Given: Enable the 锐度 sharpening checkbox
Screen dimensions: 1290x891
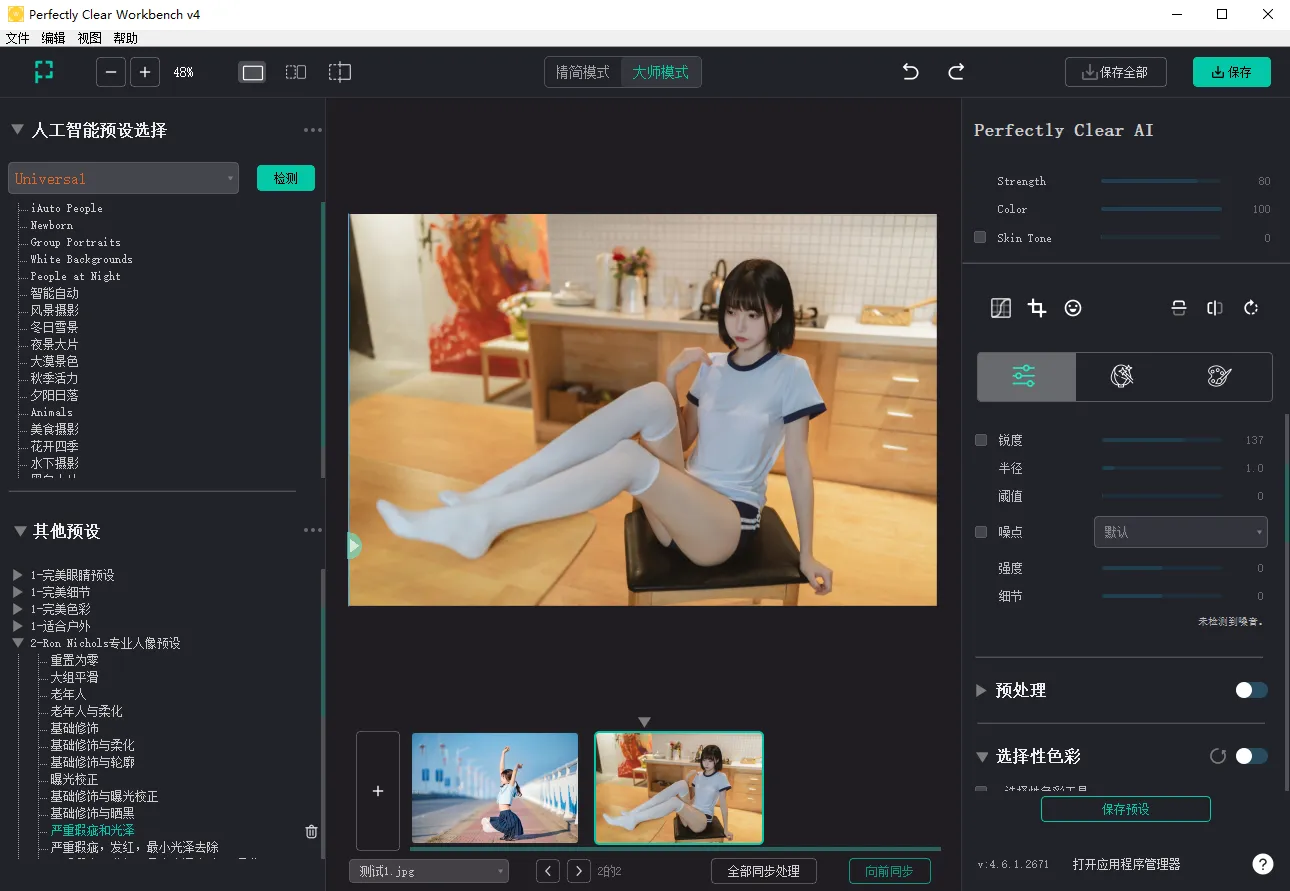Looking at the screenshot, I should [x=981, y=440].
